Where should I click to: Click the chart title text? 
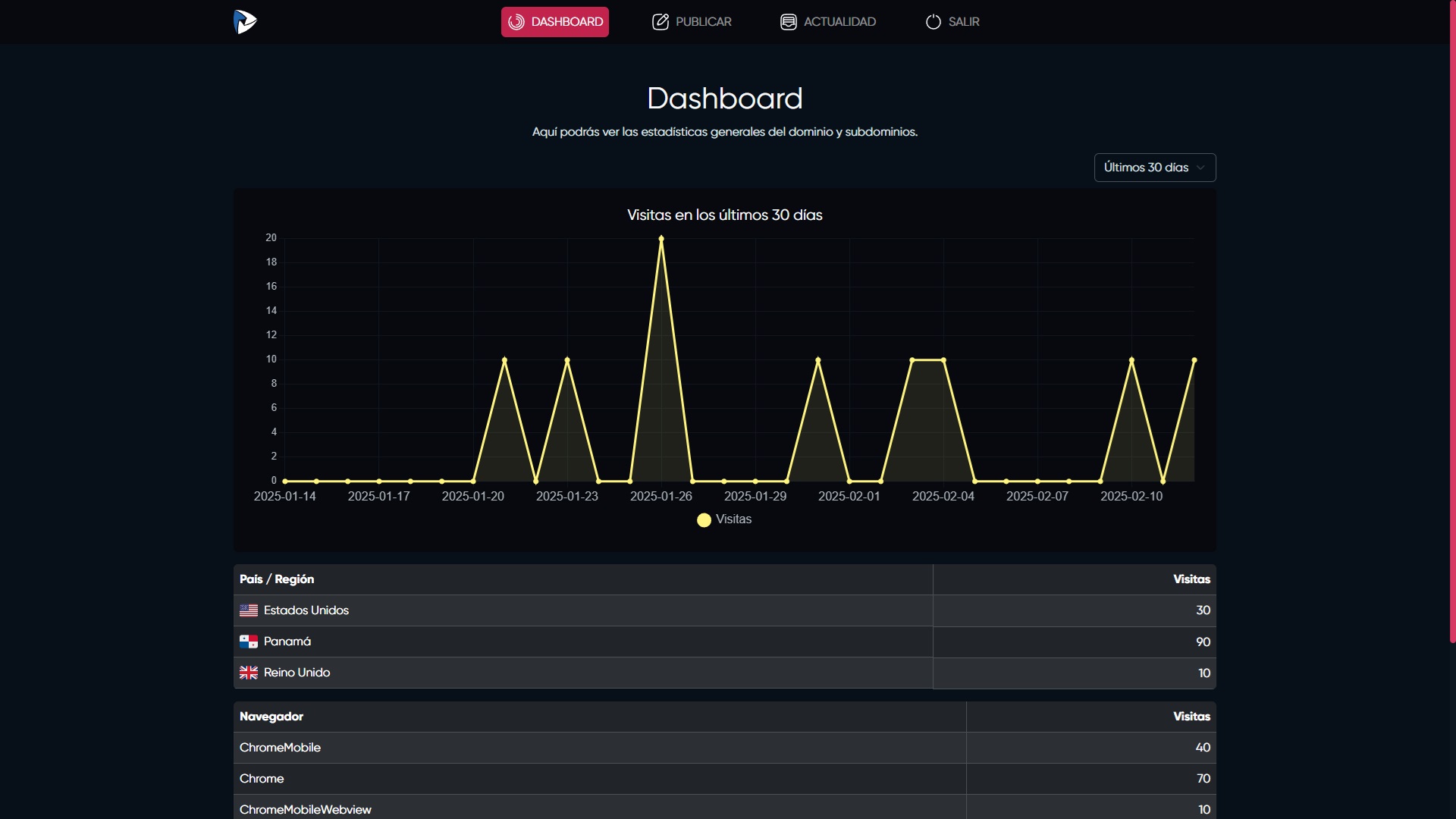pos(725,215)
